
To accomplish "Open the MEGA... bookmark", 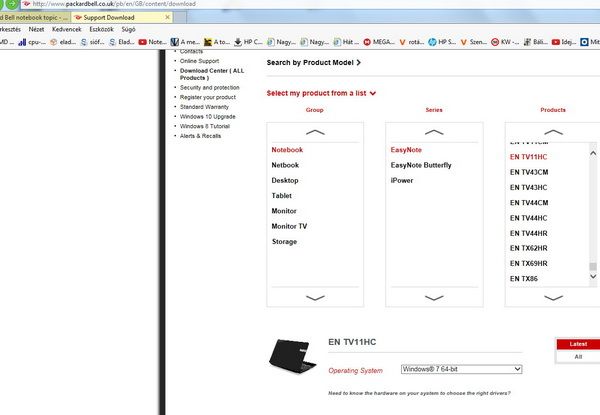I will pyautogui.click(x=379, y=42).
